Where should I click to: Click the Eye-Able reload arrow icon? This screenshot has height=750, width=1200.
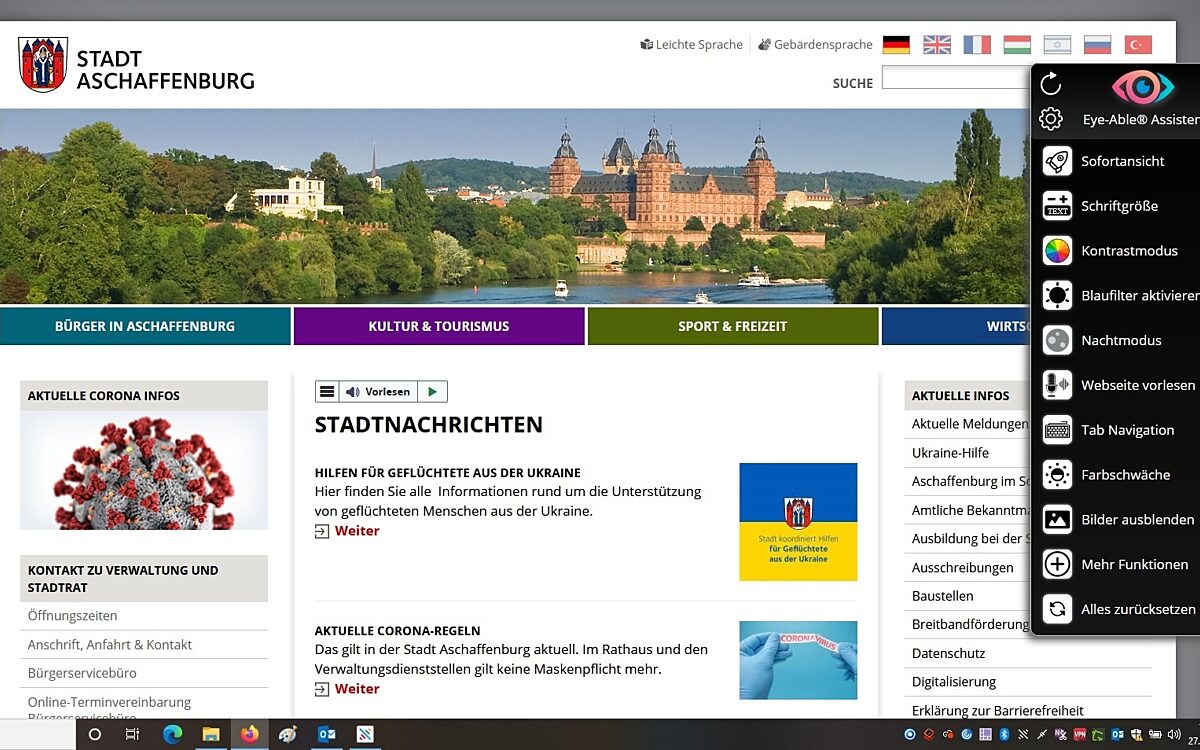pos(1050,84)
